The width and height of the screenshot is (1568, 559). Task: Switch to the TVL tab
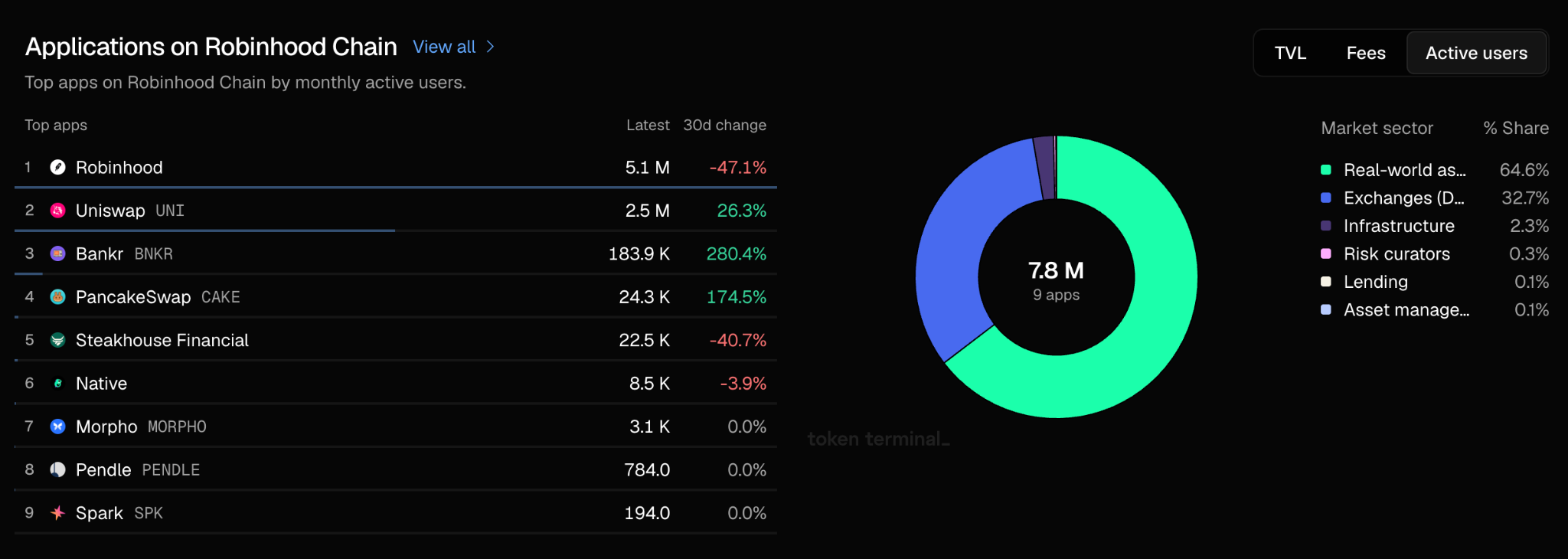[x=1290, y=53]
